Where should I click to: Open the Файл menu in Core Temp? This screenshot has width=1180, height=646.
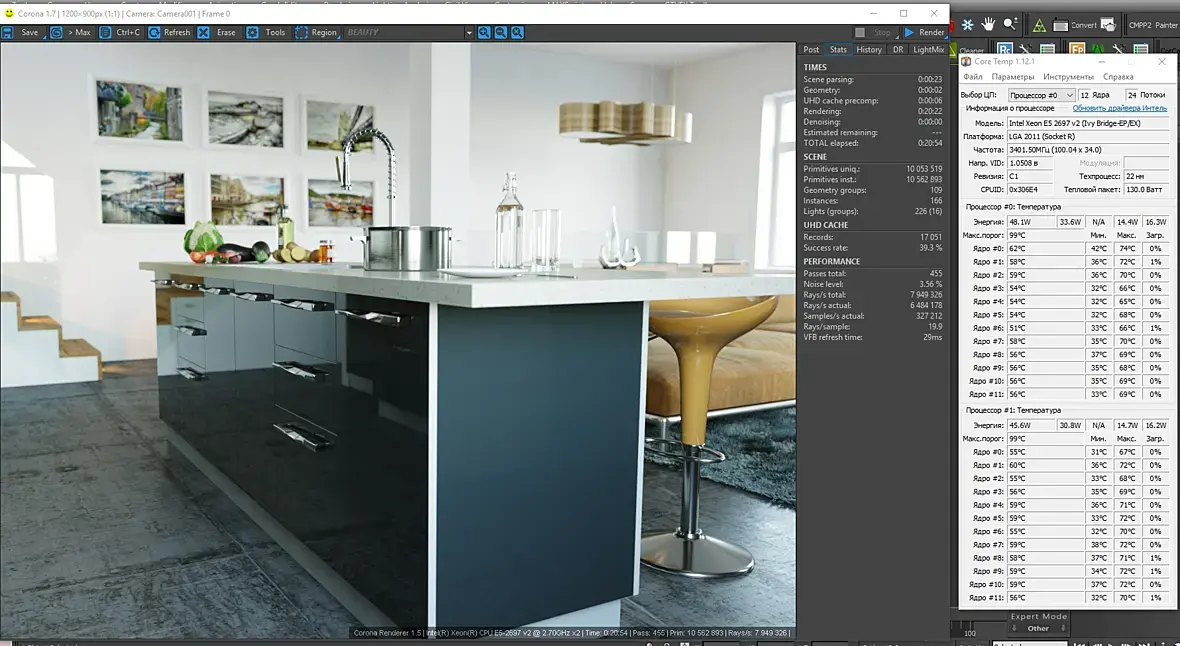click(x=972, y=77)
